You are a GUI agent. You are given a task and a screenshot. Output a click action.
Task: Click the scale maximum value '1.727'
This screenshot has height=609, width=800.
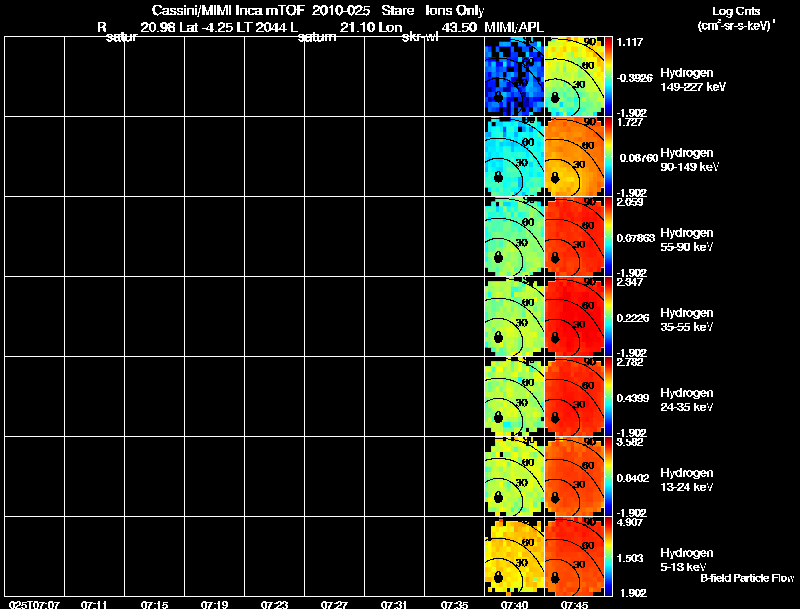[x=630, y=122]
